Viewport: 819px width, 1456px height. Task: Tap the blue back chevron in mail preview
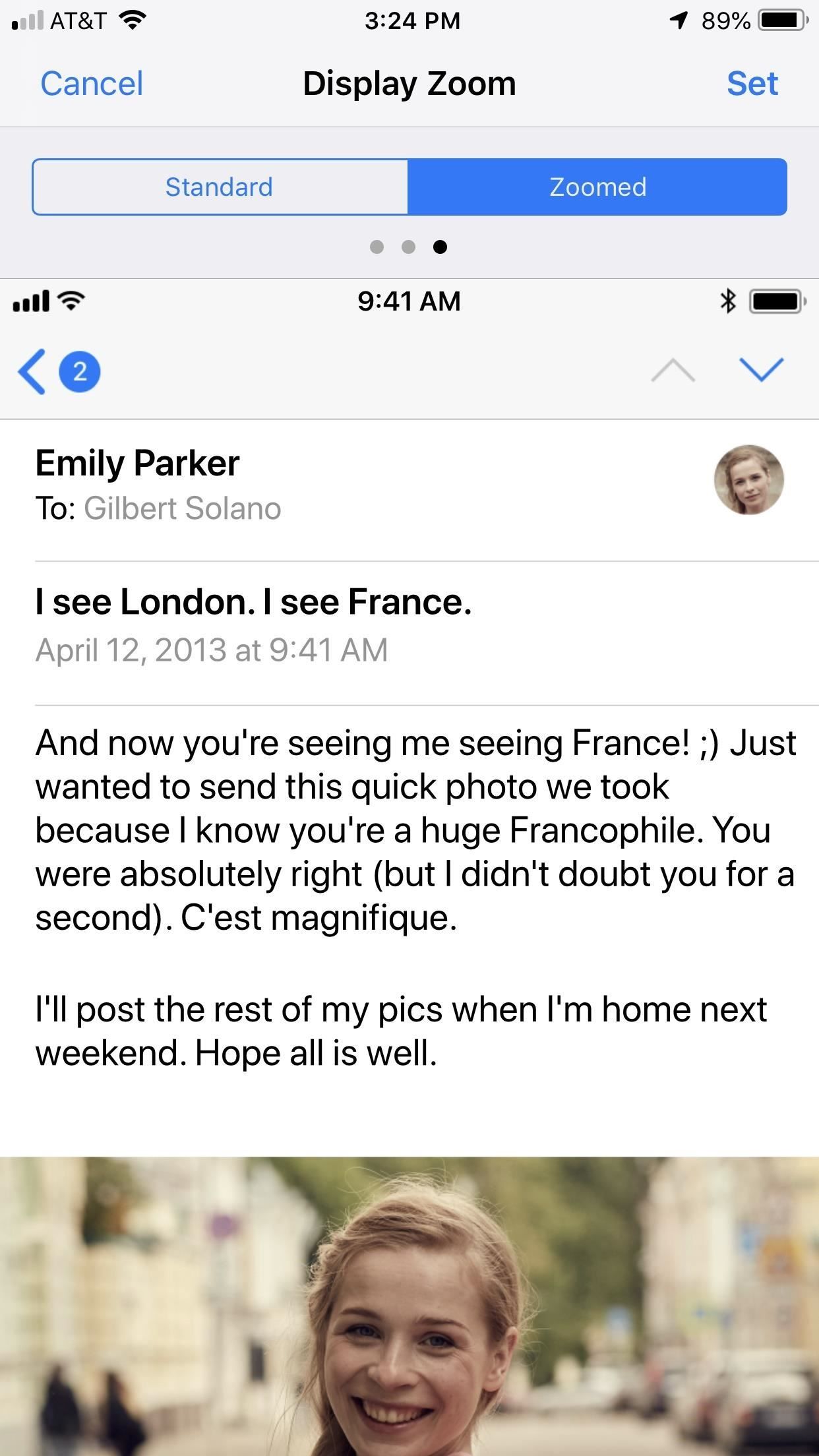32,371
